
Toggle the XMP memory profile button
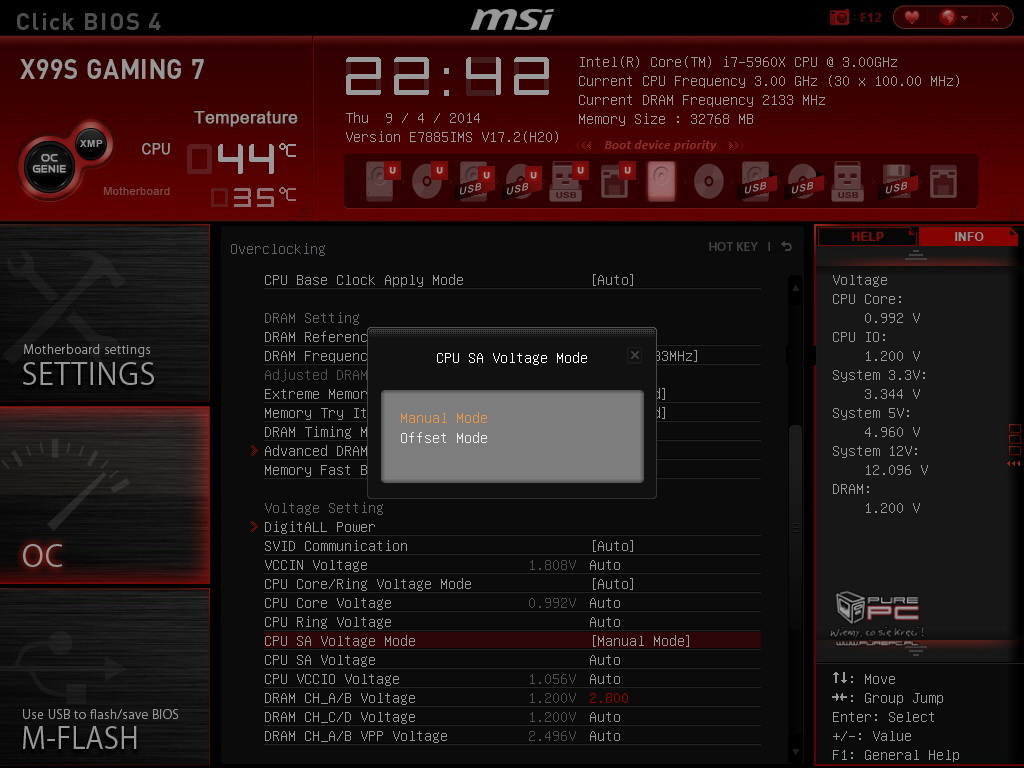point(91,144)
